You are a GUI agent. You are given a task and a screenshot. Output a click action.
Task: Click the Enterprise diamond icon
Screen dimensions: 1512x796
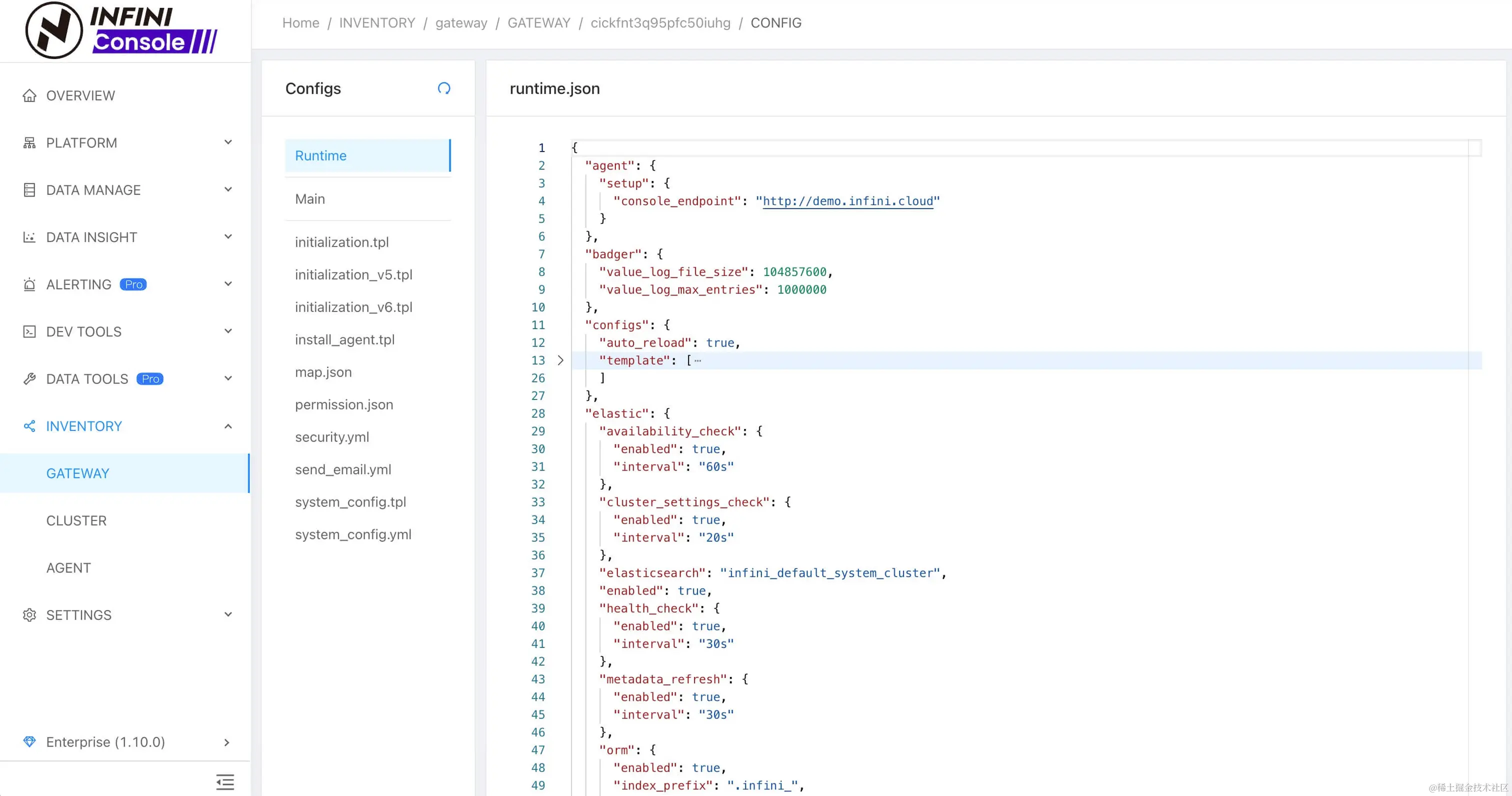point(29,741)
